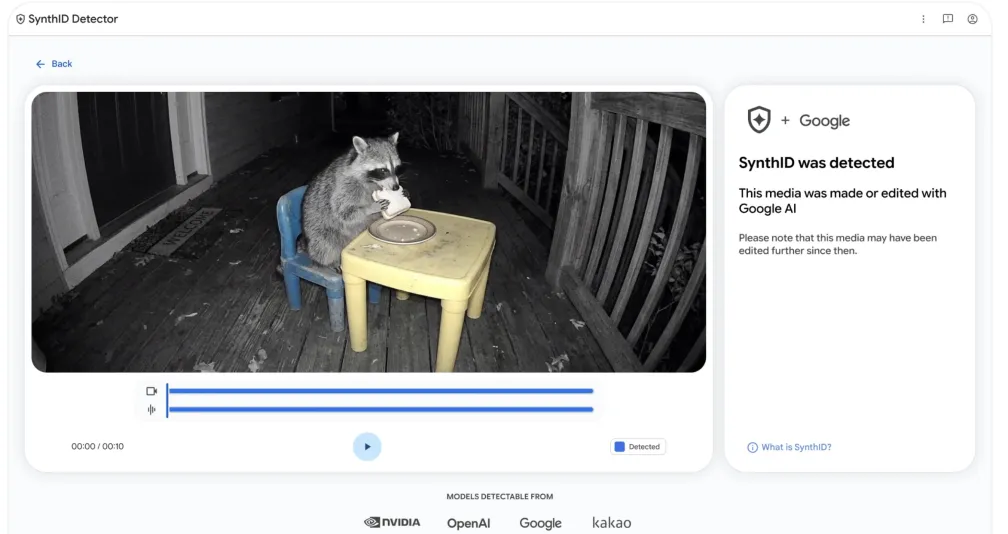The image size is (1008, 534).
Task: Play the raccoon video
Action: 367,447
